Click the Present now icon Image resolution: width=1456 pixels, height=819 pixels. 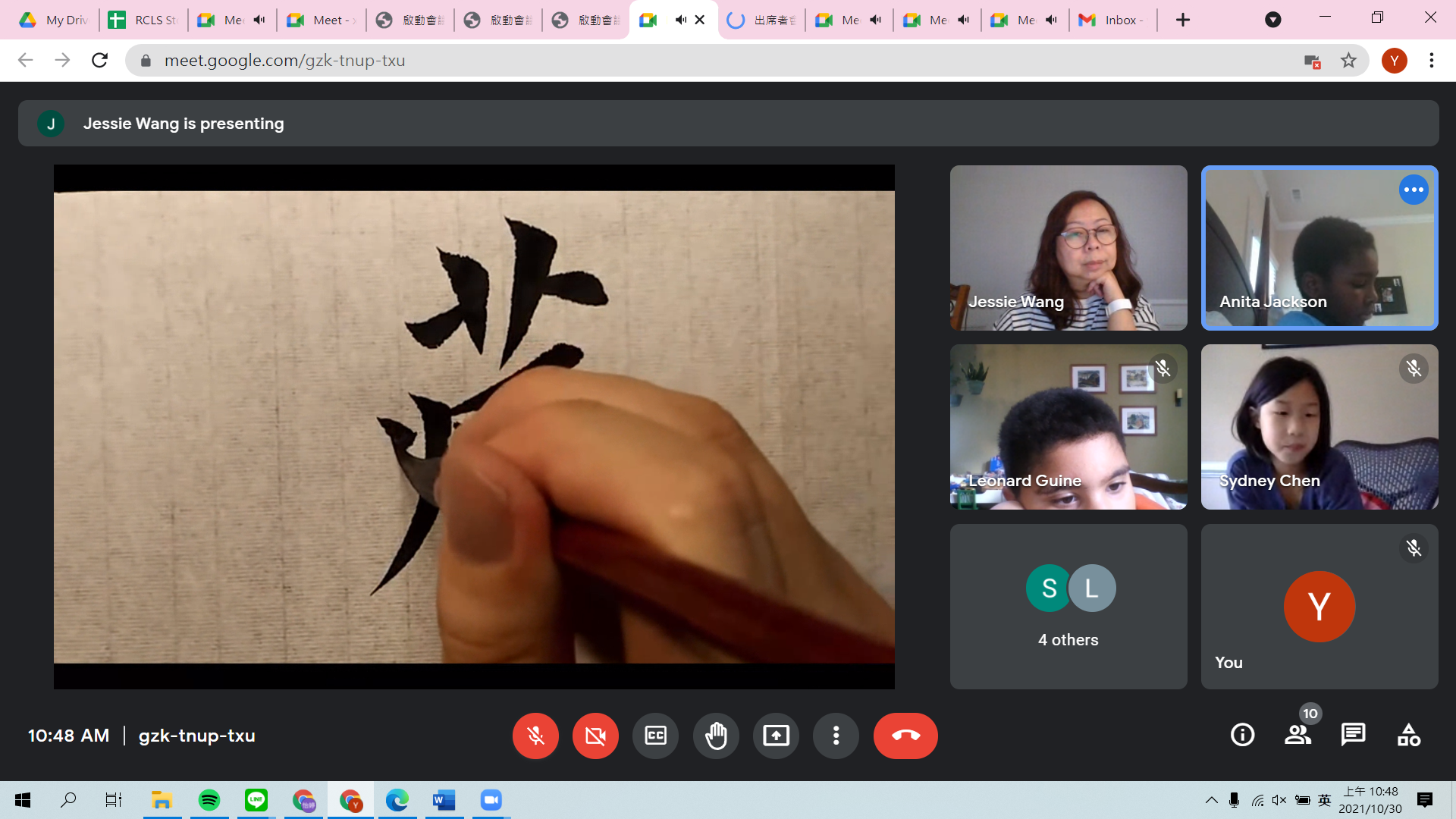tap(776, 736)
